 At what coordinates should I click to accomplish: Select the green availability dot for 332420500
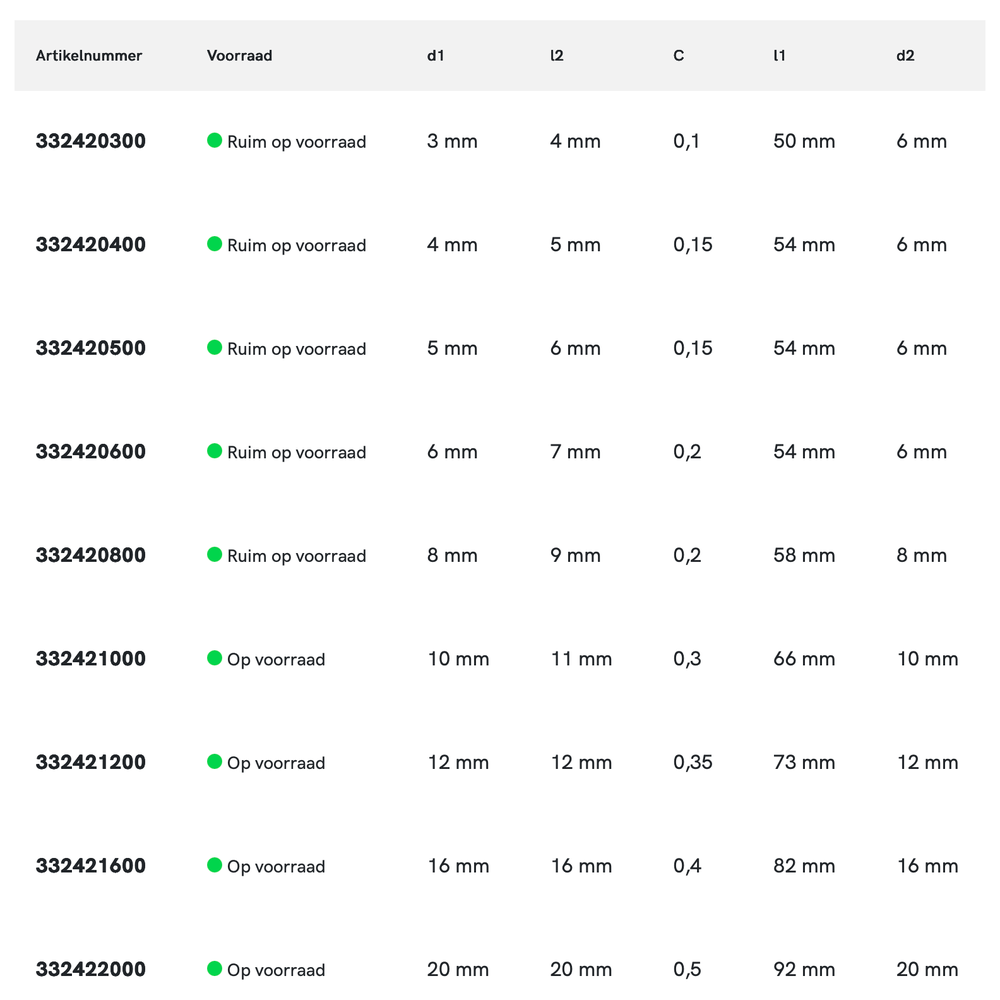214,348
